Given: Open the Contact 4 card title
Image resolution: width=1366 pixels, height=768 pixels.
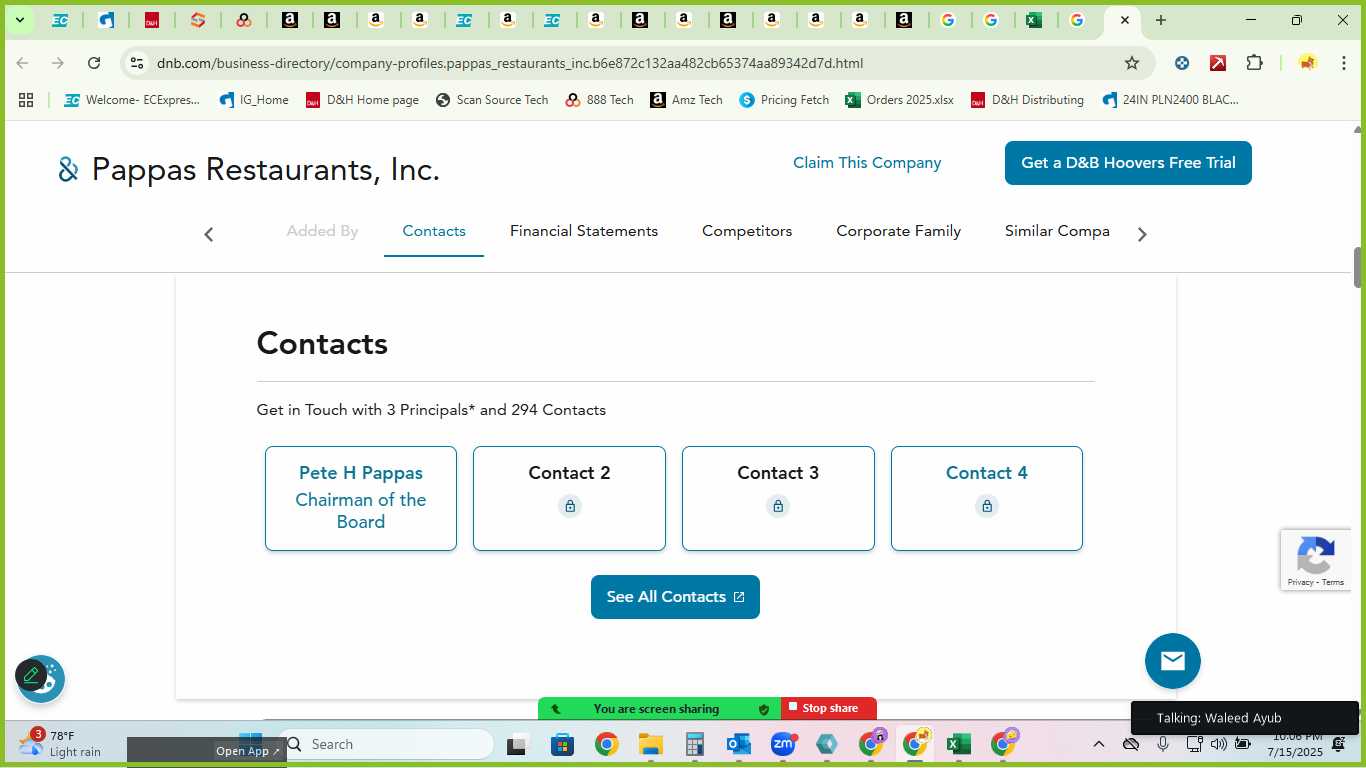Looking at the screenshot, I should tap(987, 473).
